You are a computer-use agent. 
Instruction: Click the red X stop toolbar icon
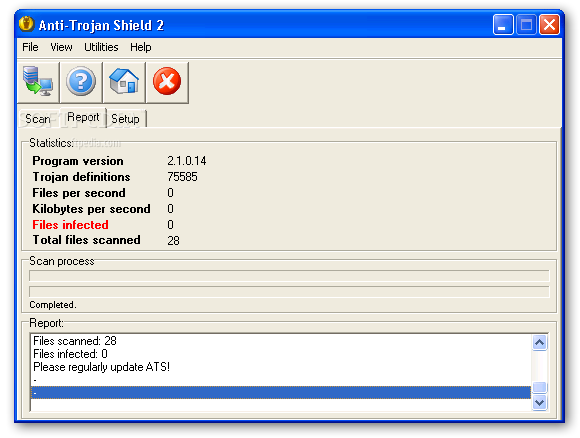click(x=167, y=82)
